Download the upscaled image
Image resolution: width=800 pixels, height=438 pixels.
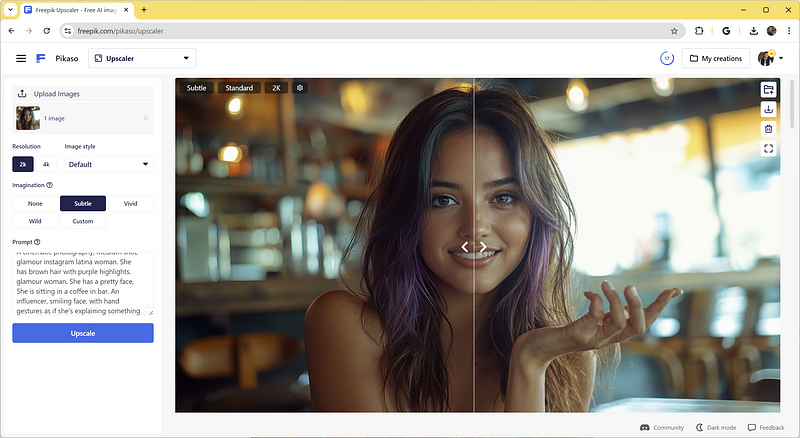(x=768, y=109)
